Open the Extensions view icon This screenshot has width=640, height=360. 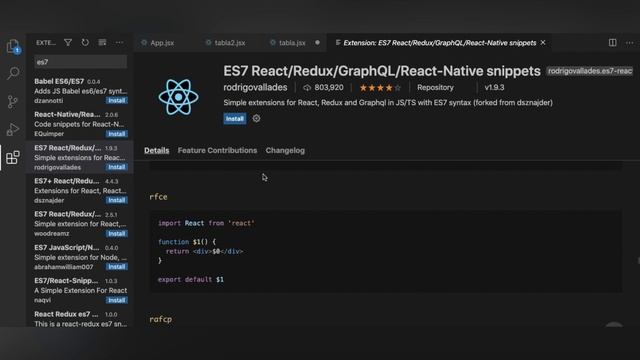coord(13,157)
